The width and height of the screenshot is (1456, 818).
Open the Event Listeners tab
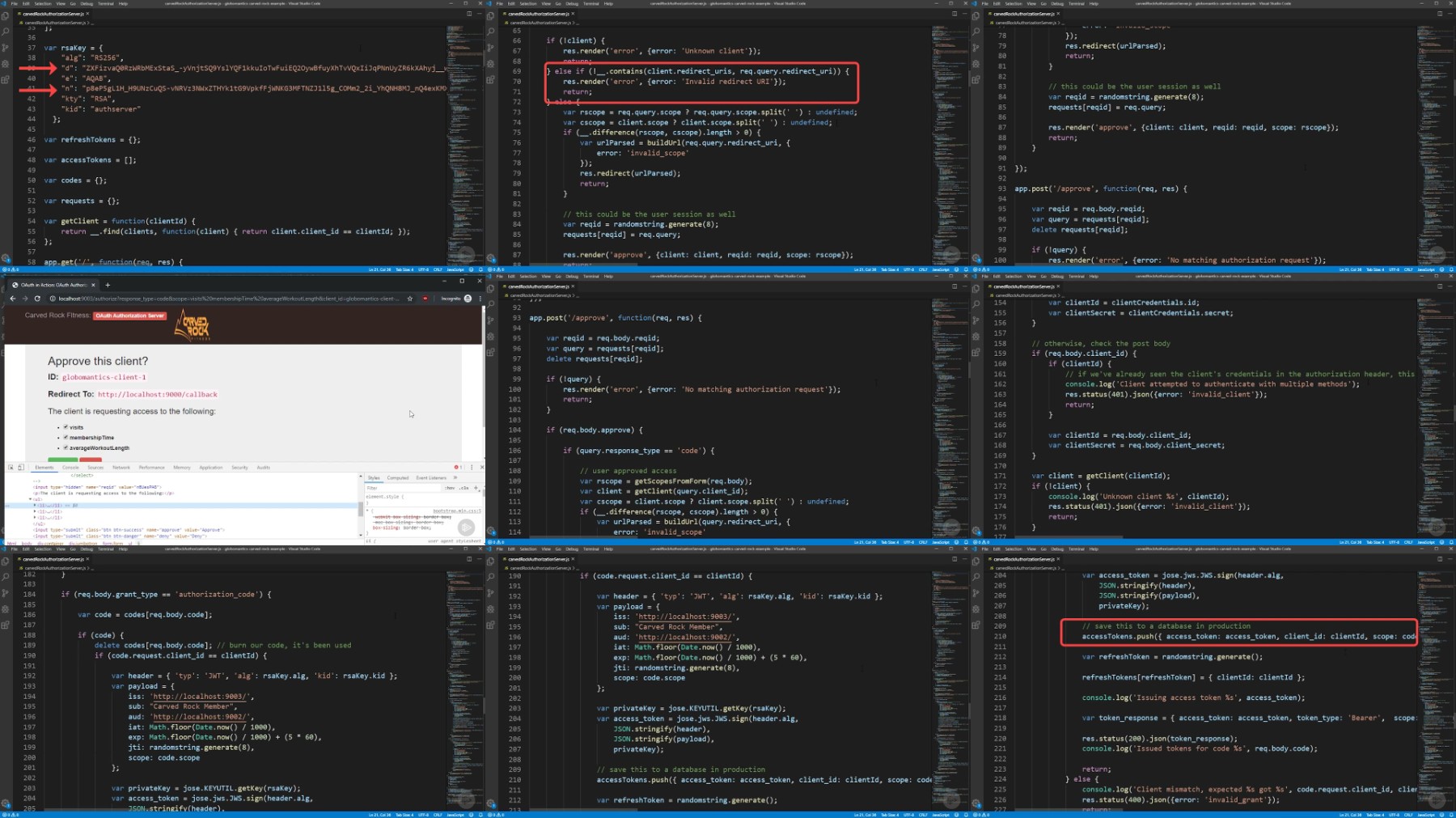click(x=431, y=477)
